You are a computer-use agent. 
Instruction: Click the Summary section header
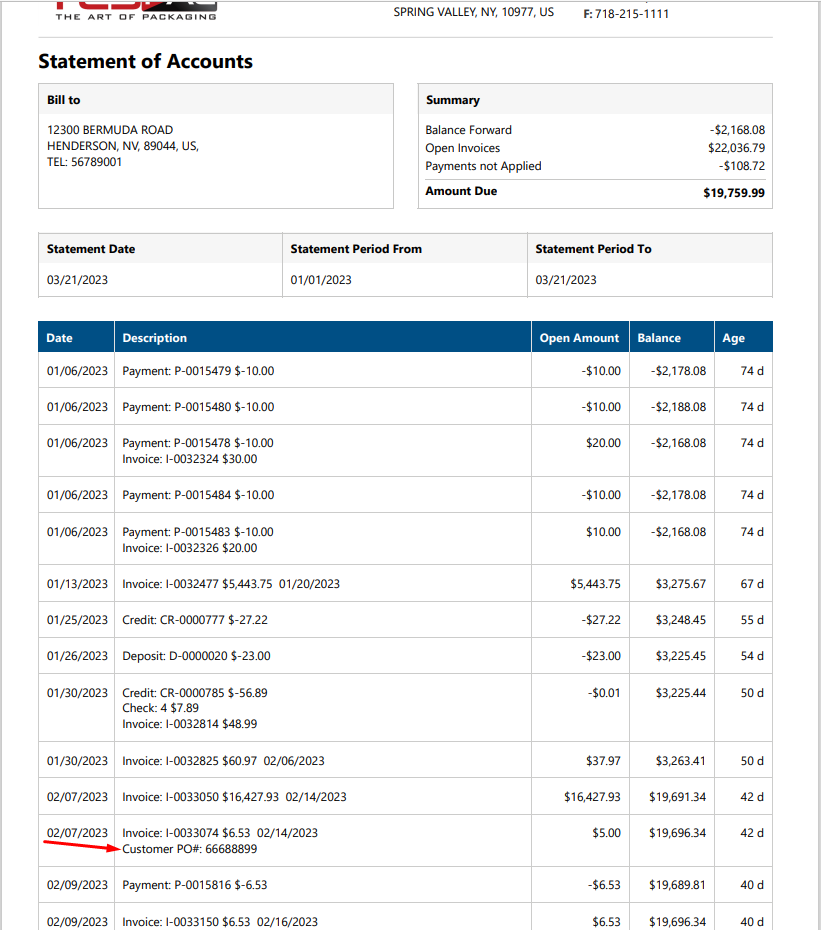click(x=453, y=100)
